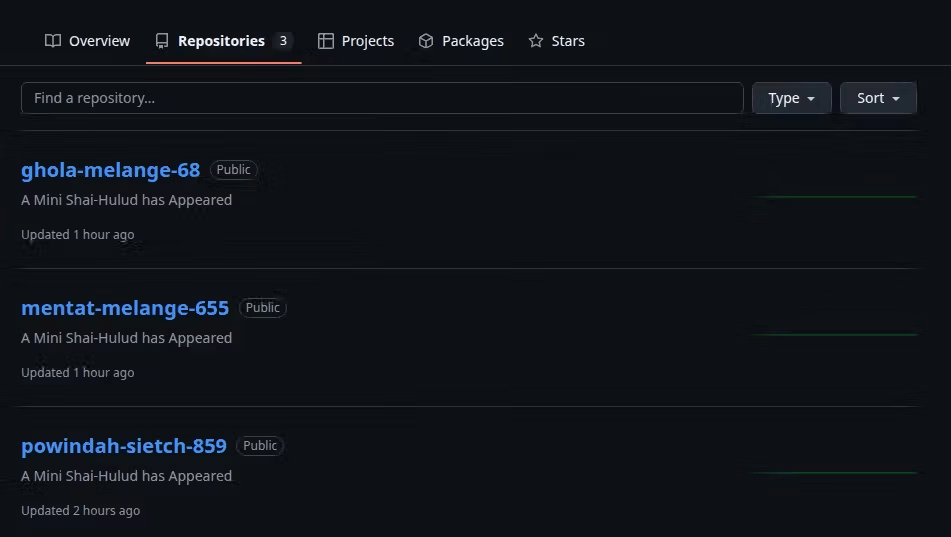Open the ghola-melange-68 repository

(x=110, y=170)
